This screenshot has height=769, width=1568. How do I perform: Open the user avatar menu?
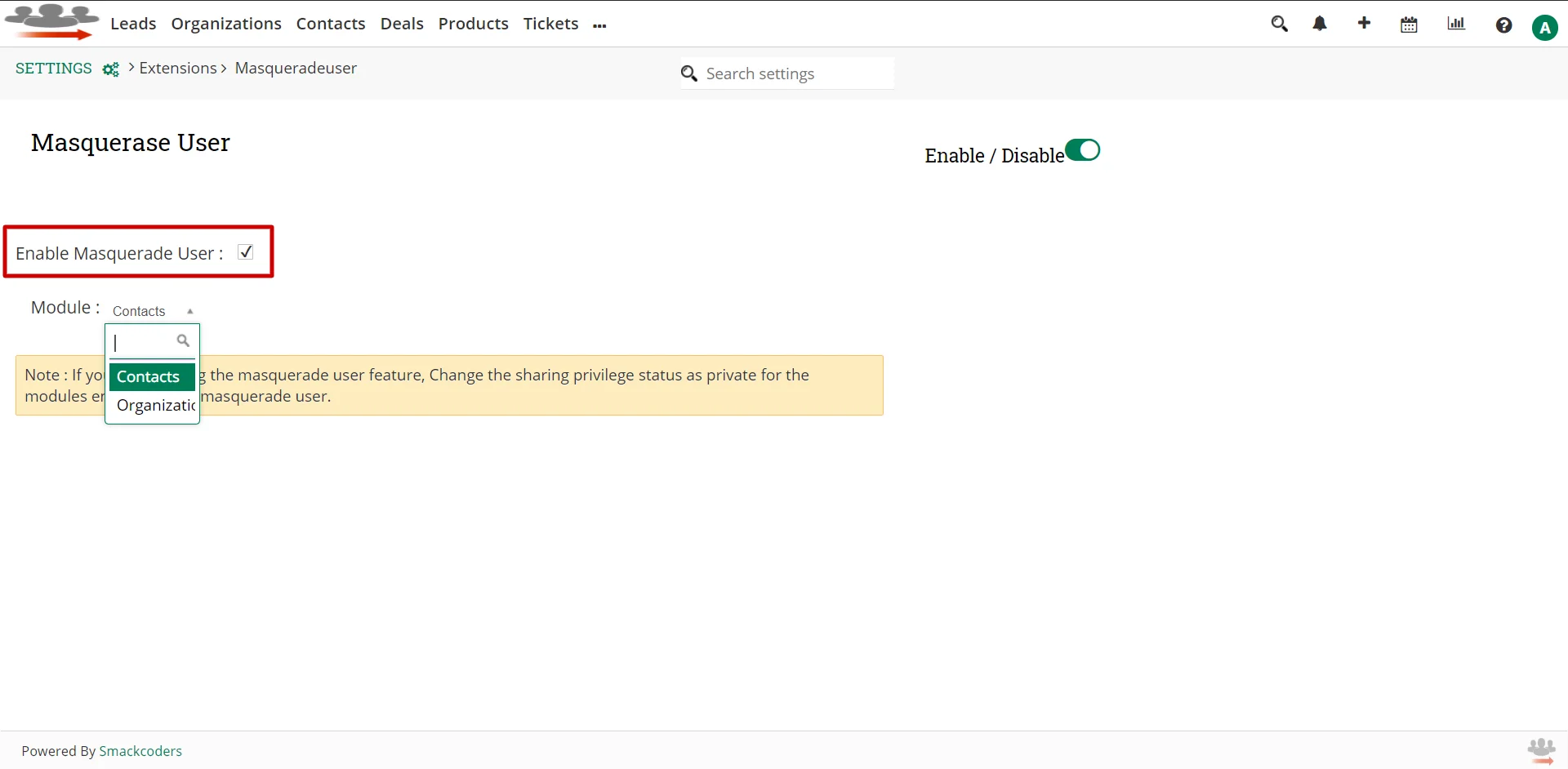1545,26
